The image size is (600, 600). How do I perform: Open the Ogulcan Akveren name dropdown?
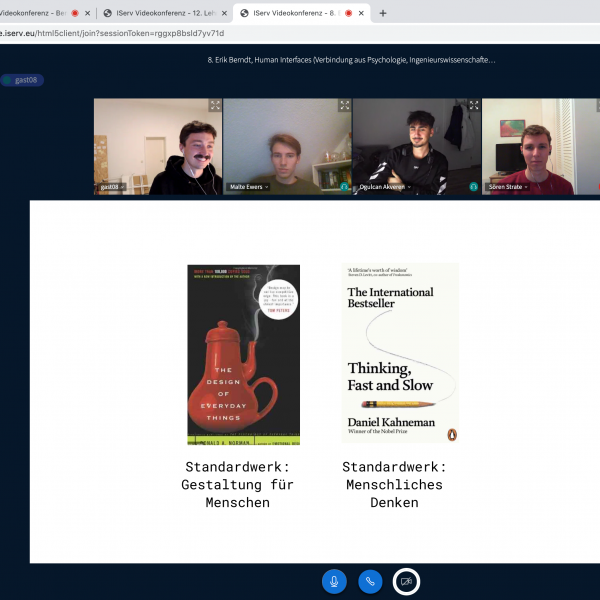coord(385,187)
